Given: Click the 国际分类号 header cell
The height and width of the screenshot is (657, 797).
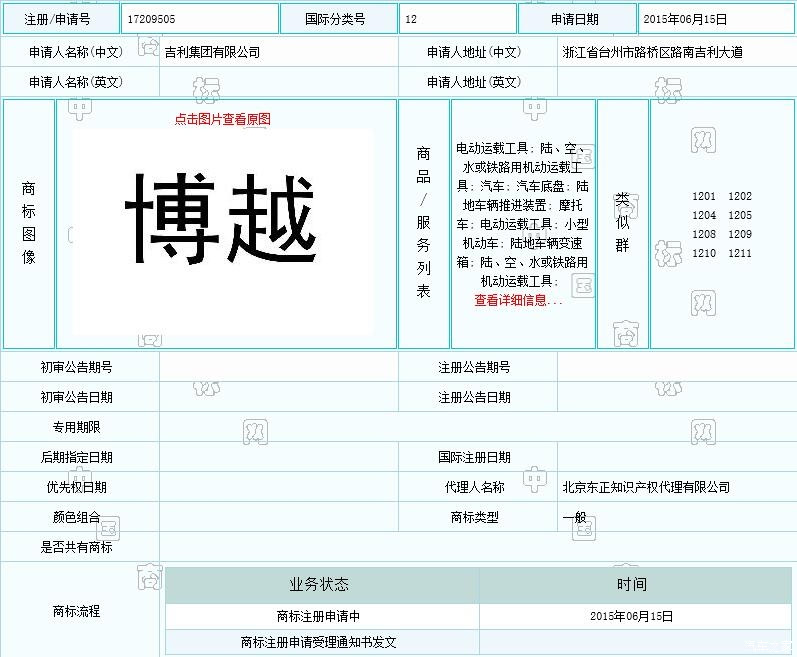Looking at the screenshot, I should [339, 19].
